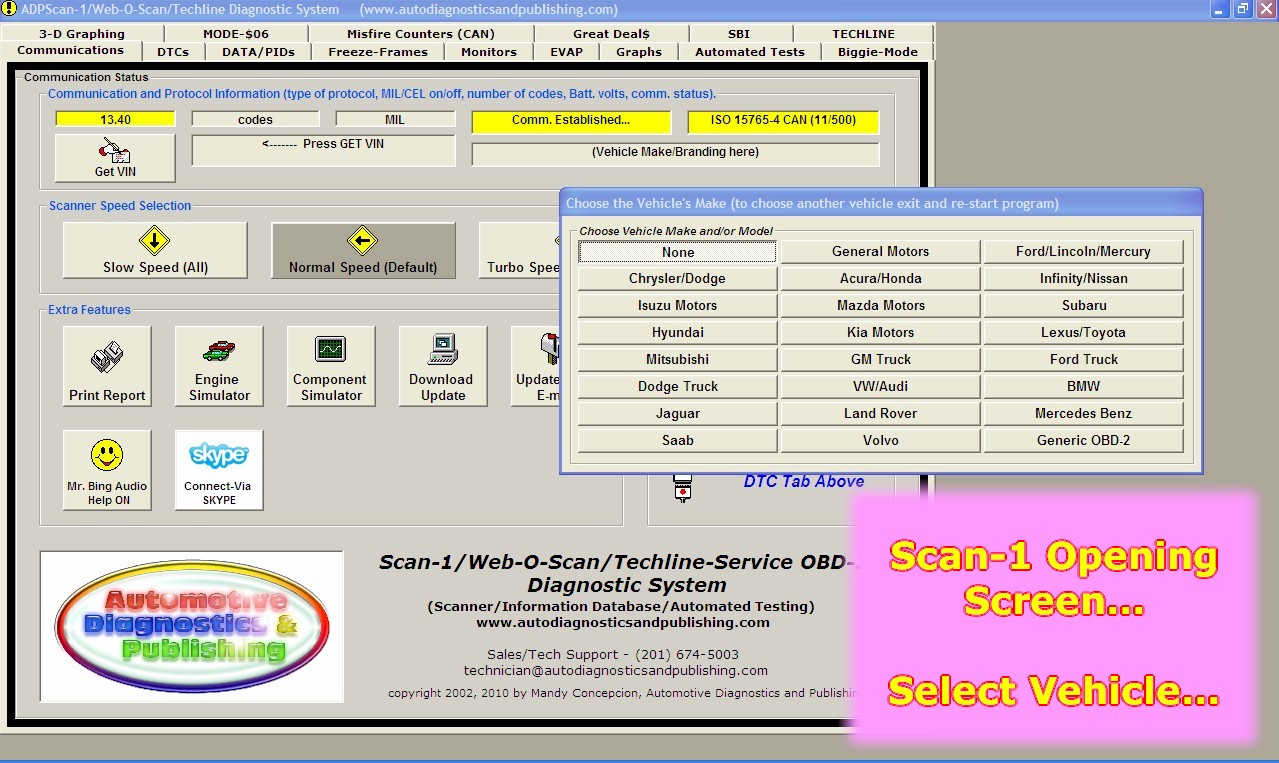Click technician@autodiagnosticsandpublishing.com email text
Image resolution: width=1279 pixels, height=763 pixels.
[x=616, y=671]
